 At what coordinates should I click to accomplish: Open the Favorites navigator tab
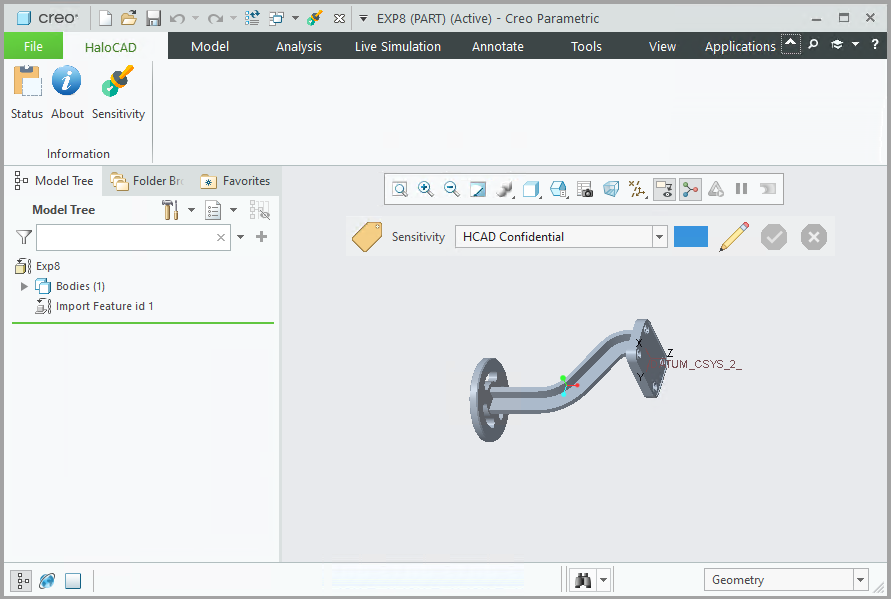[x=236, y=181]
